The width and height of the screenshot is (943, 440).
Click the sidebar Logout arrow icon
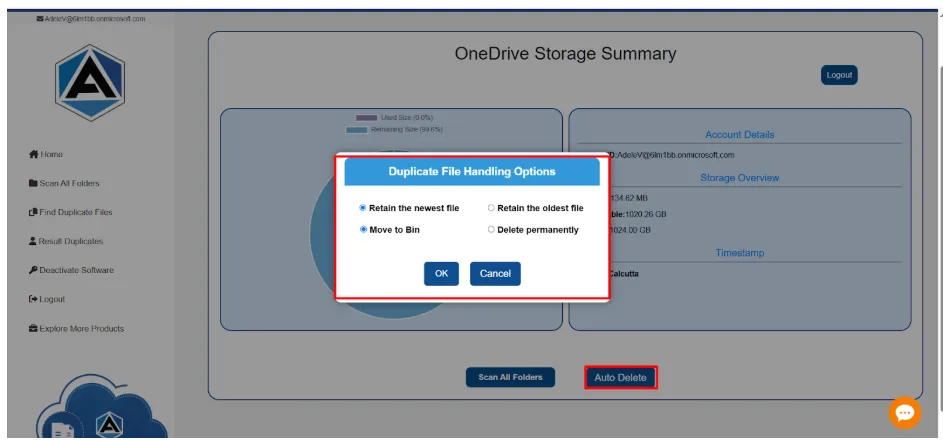point(33,300)
